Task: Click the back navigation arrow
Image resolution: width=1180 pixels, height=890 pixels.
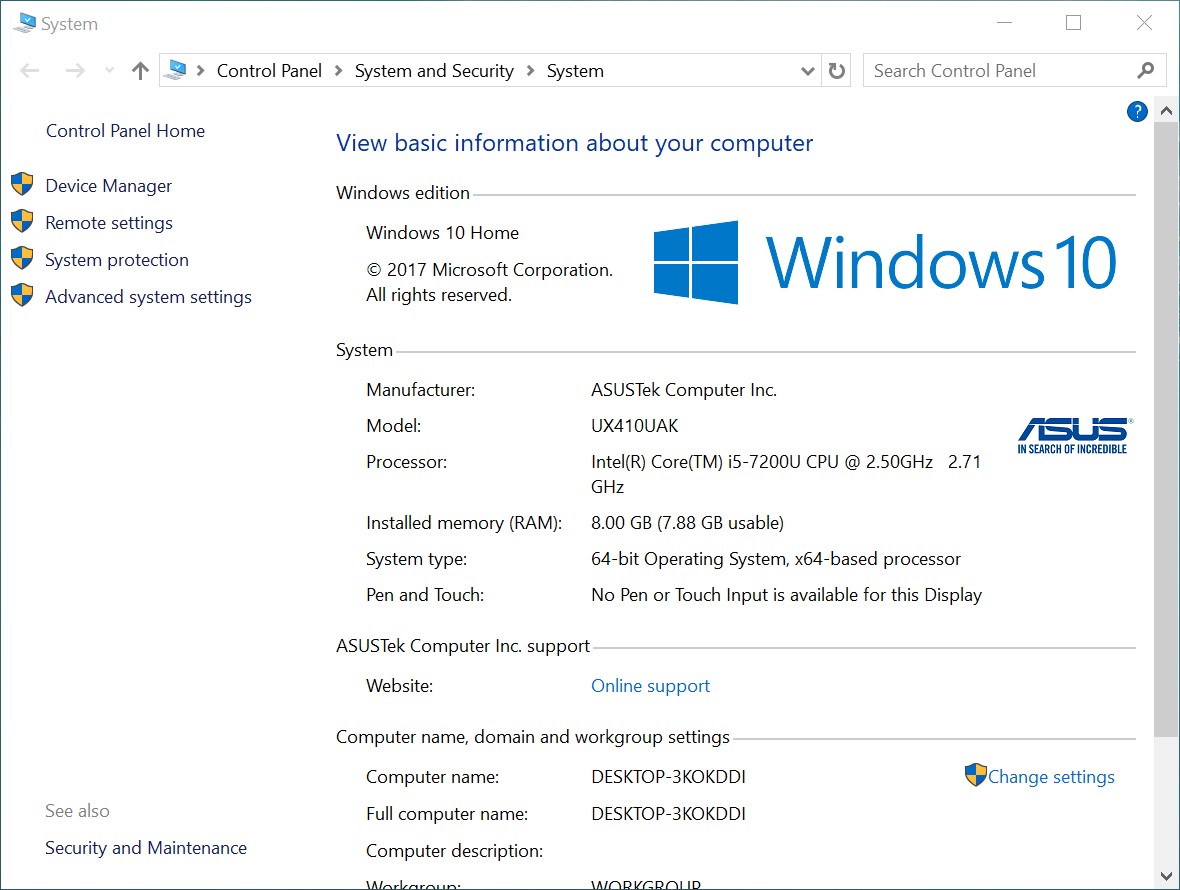Action: 29,70
